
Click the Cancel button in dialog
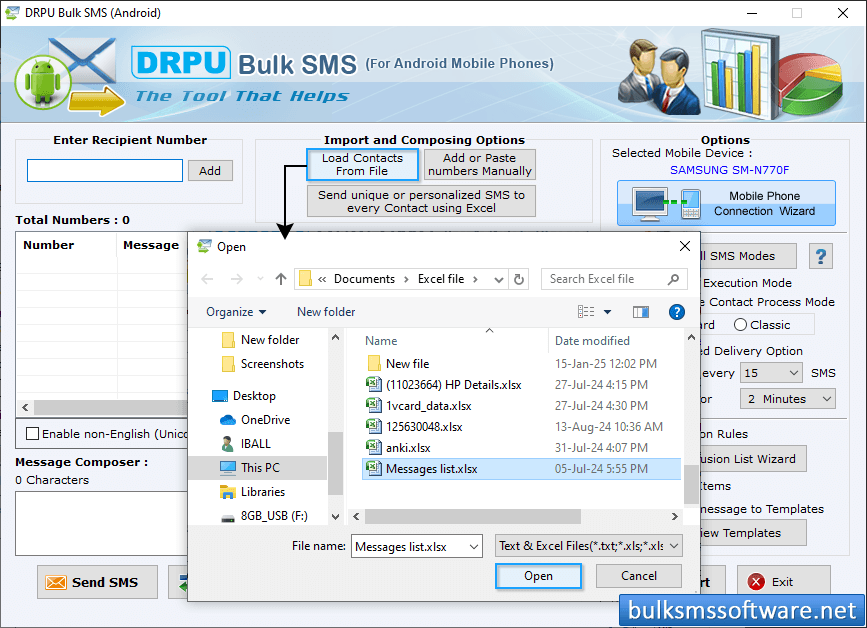pyautogui.click(x=639, y=576)
